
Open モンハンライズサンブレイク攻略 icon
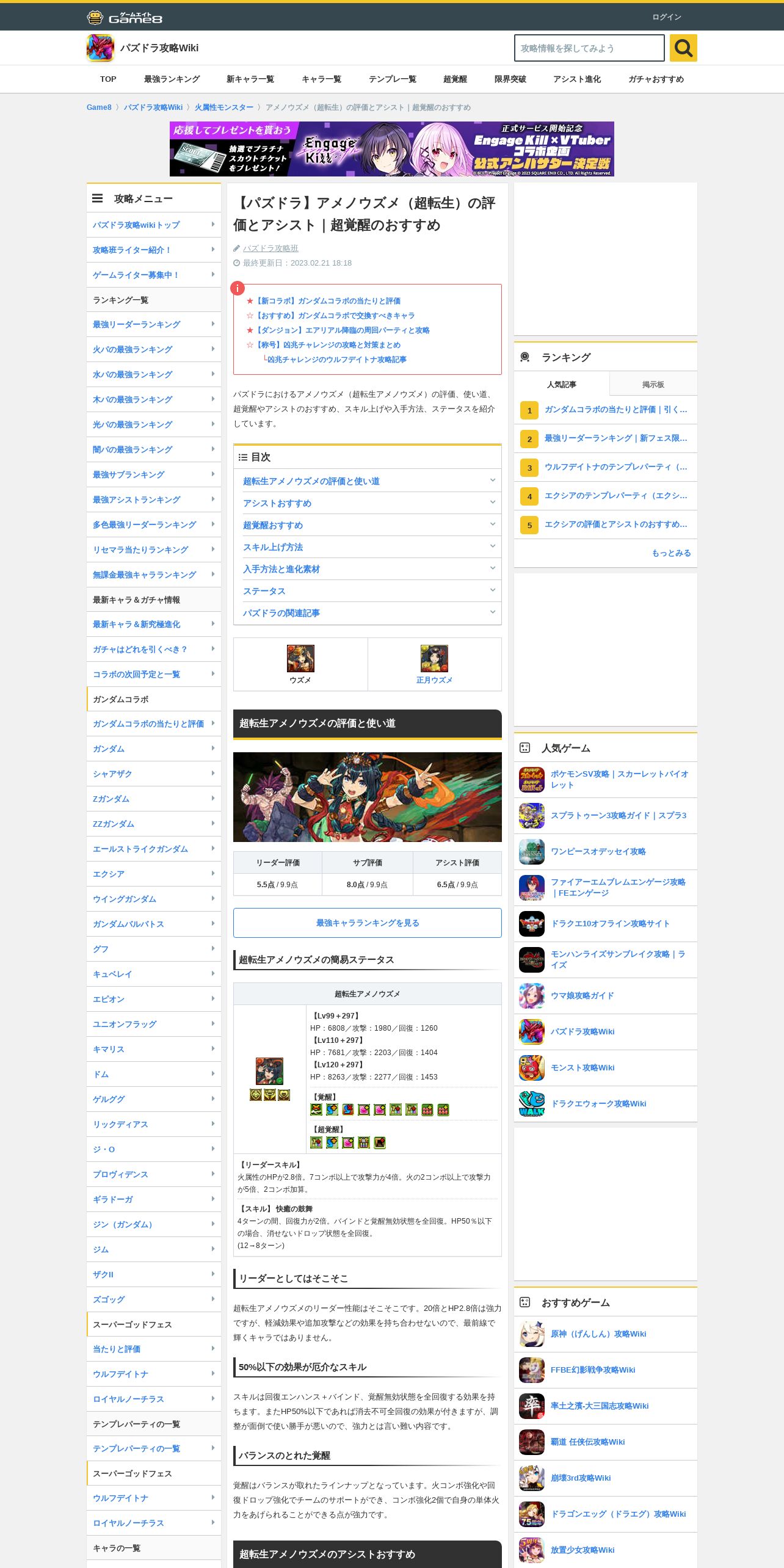532,960
